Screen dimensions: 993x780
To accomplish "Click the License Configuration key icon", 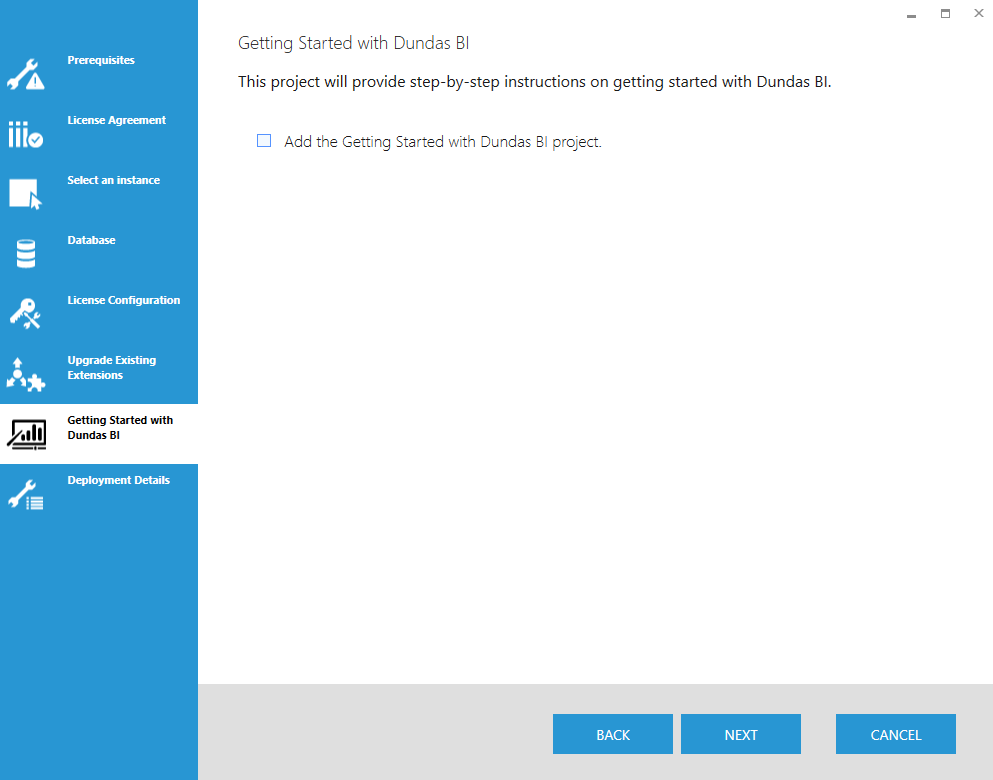I will pyautogui.click(x=26, y=314).
